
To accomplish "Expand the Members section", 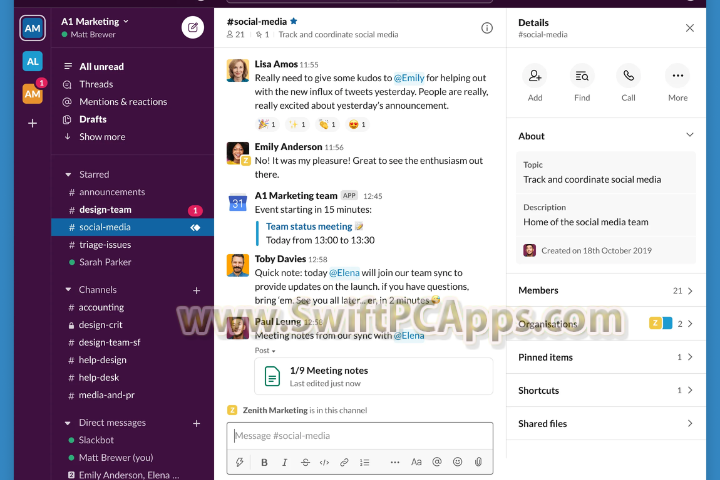I will coord(606,290).
